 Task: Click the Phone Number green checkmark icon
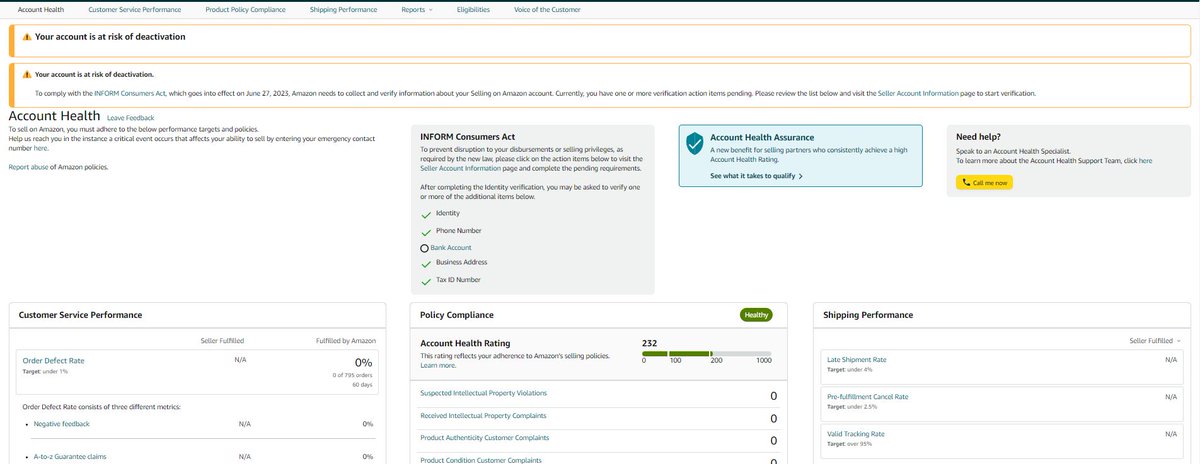pyautogui.click(x=426, y=231)
